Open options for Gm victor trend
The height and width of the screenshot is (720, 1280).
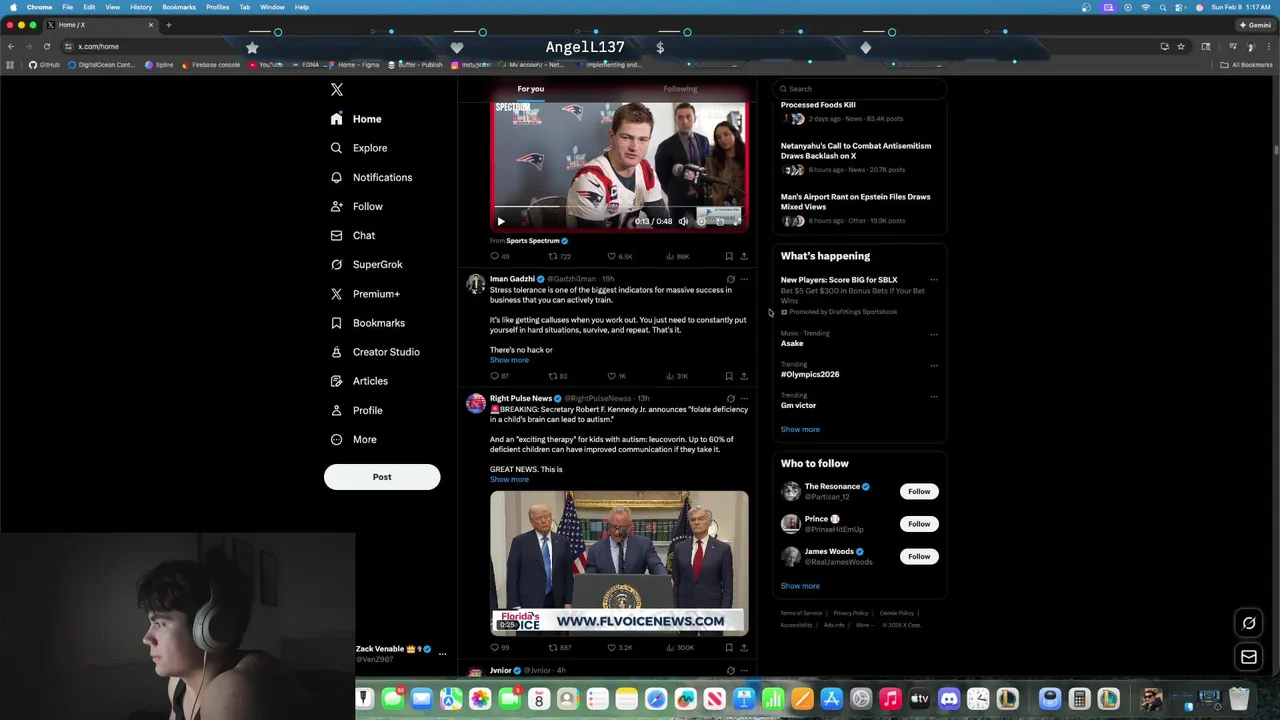pos(934,396)
